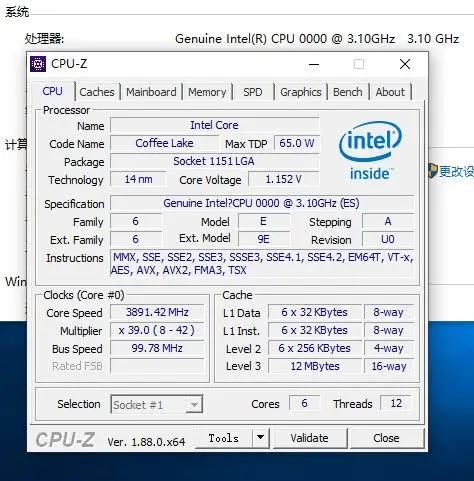Click the Tools button
The width and height of the screenshot is (474, 481).
[x=224, y=438]
